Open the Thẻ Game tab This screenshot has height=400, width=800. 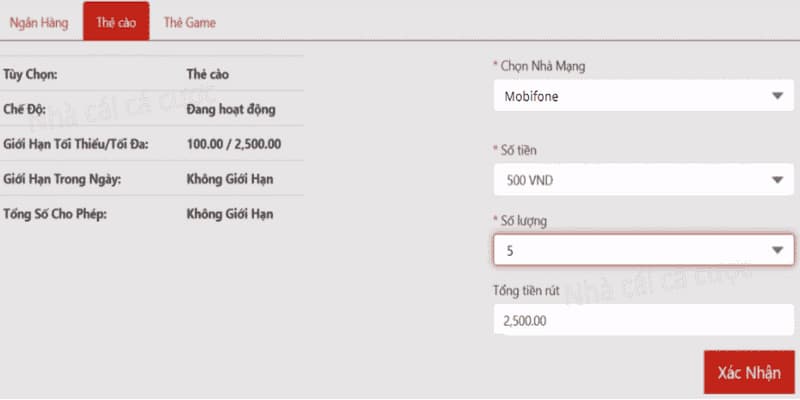[189, 23]
